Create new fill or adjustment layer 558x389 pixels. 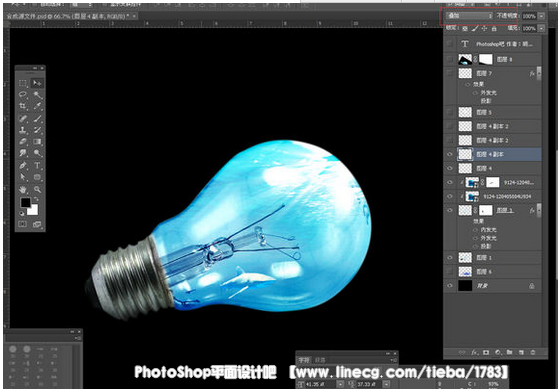[498, 352]
